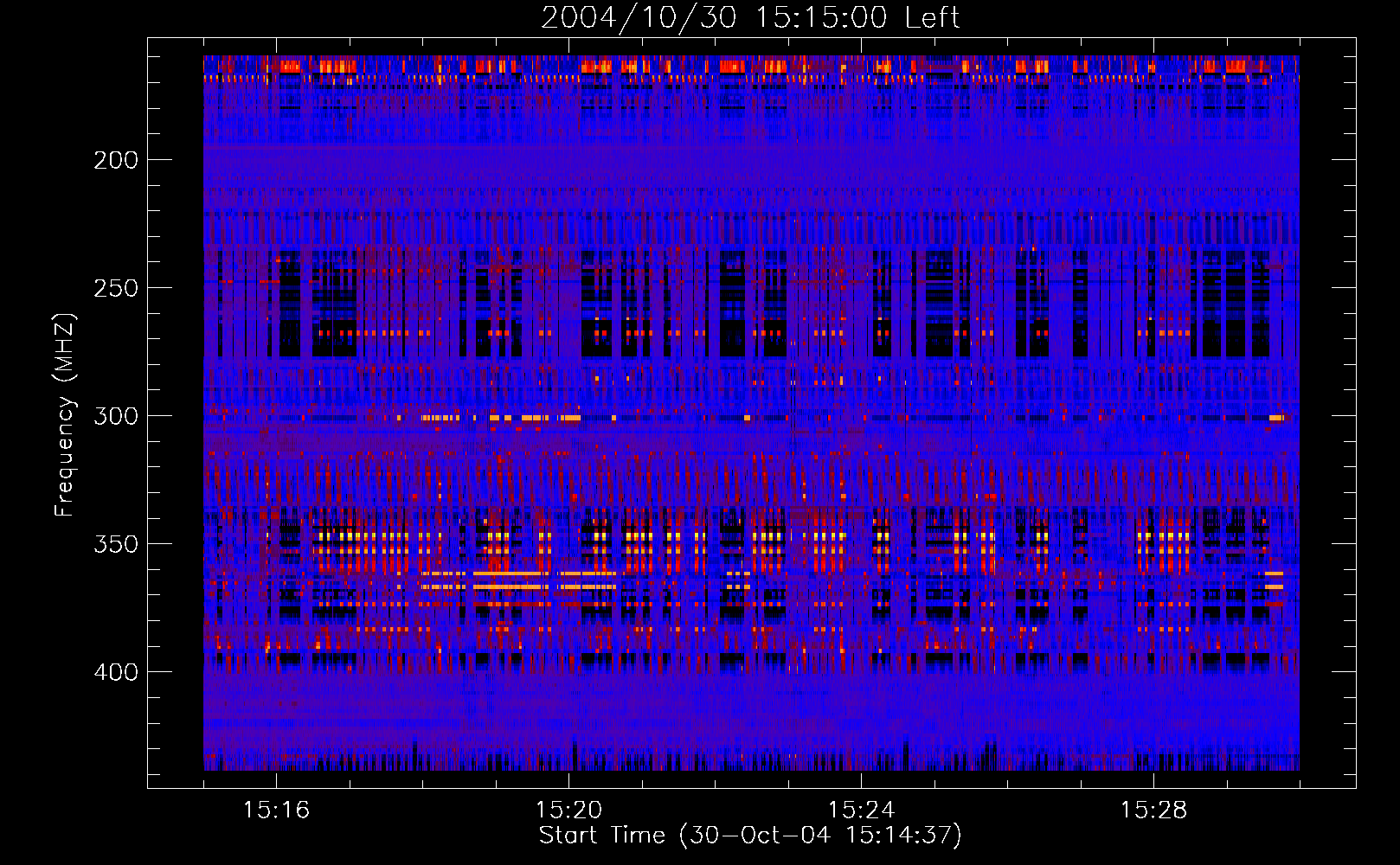
Task: Select the 400 frequency axis label
Action: [116, 672]
